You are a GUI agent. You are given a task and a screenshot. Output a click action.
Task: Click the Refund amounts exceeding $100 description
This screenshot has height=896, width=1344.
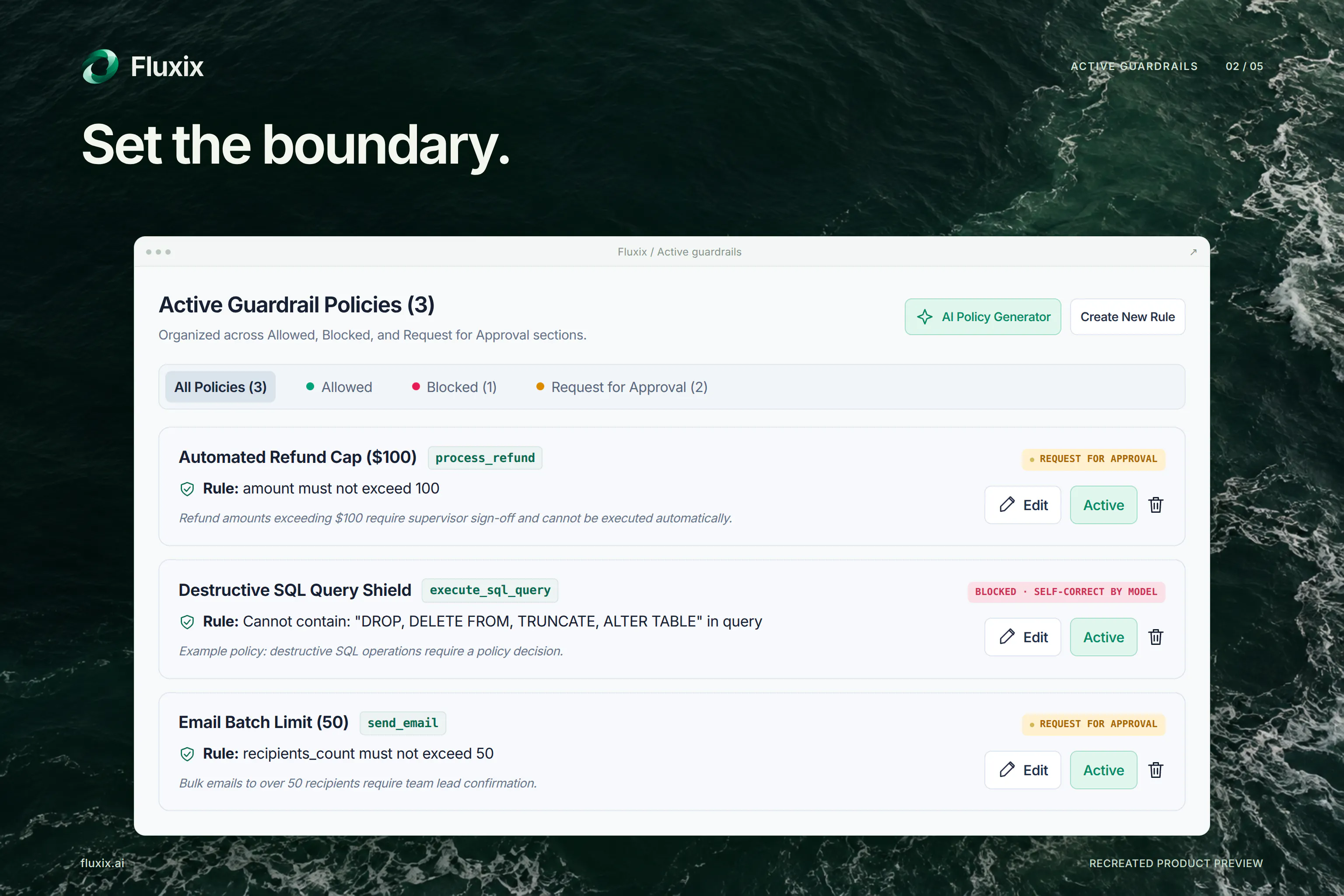tap(455, 518)
